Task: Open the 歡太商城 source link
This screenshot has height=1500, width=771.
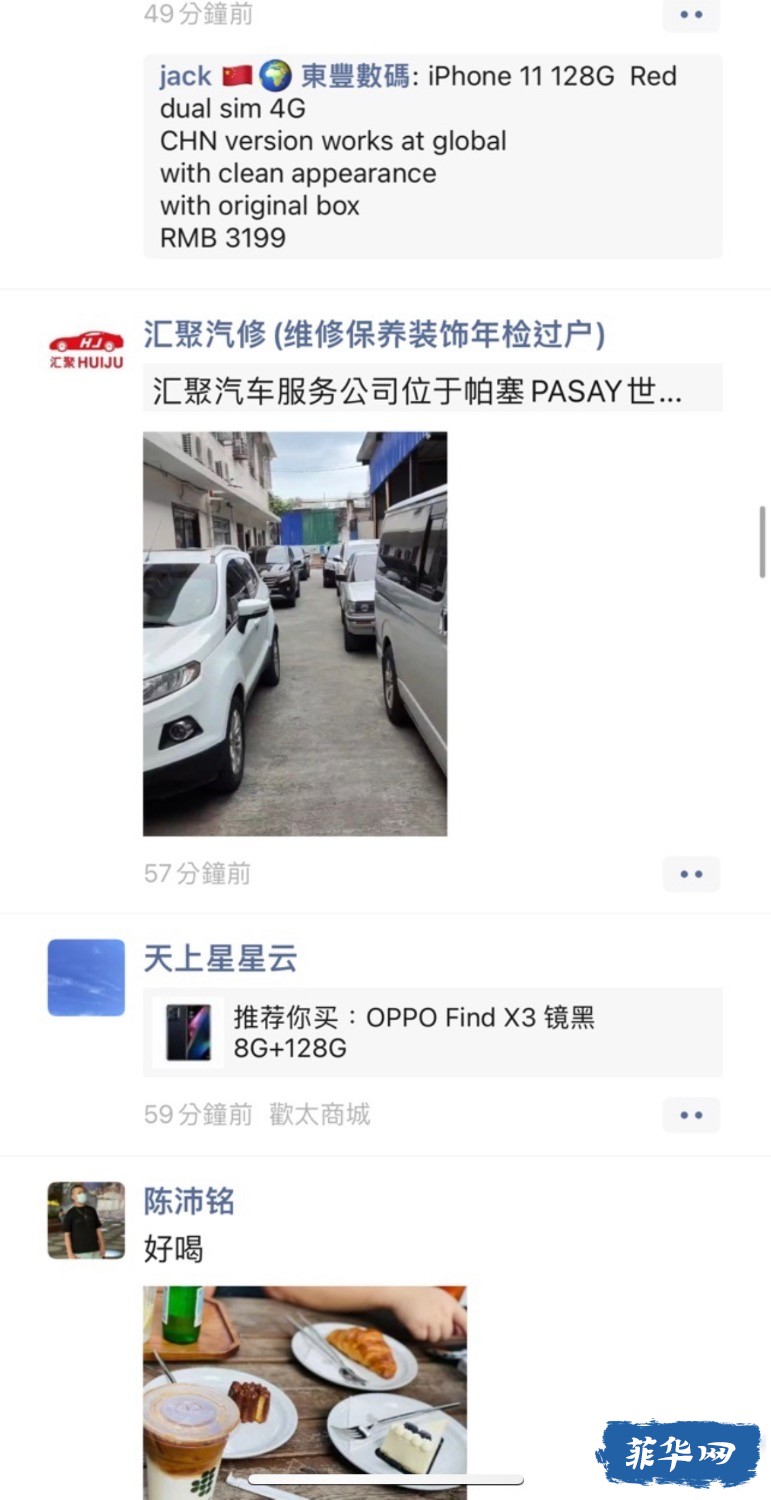Action: (x=320, y=1115)
